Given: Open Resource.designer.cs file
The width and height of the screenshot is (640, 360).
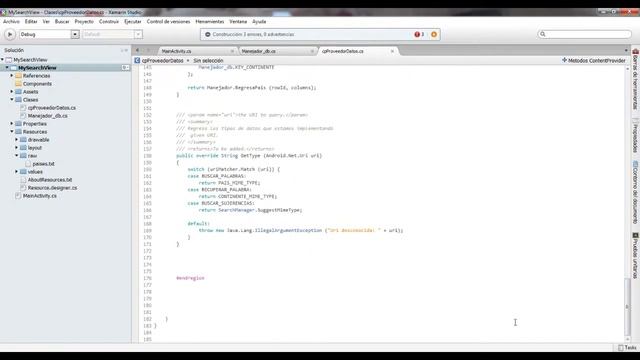Looking at the screenshot, I should (x=52, y=188).
